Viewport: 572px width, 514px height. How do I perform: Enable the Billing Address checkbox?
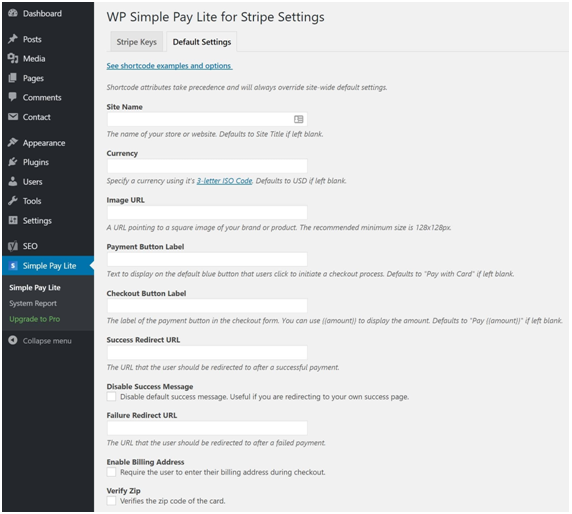[x=111, y=472]
